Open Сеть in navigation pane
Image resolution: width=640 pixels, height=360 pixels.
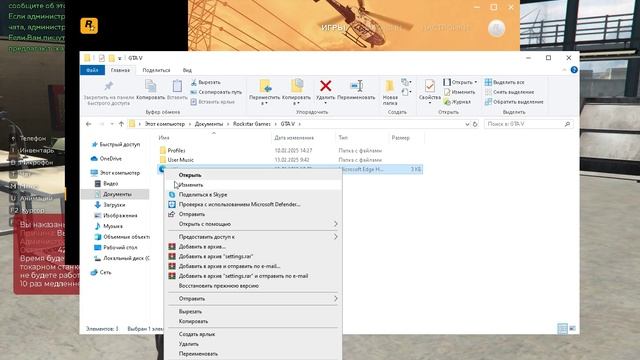(x=101, y=272)
